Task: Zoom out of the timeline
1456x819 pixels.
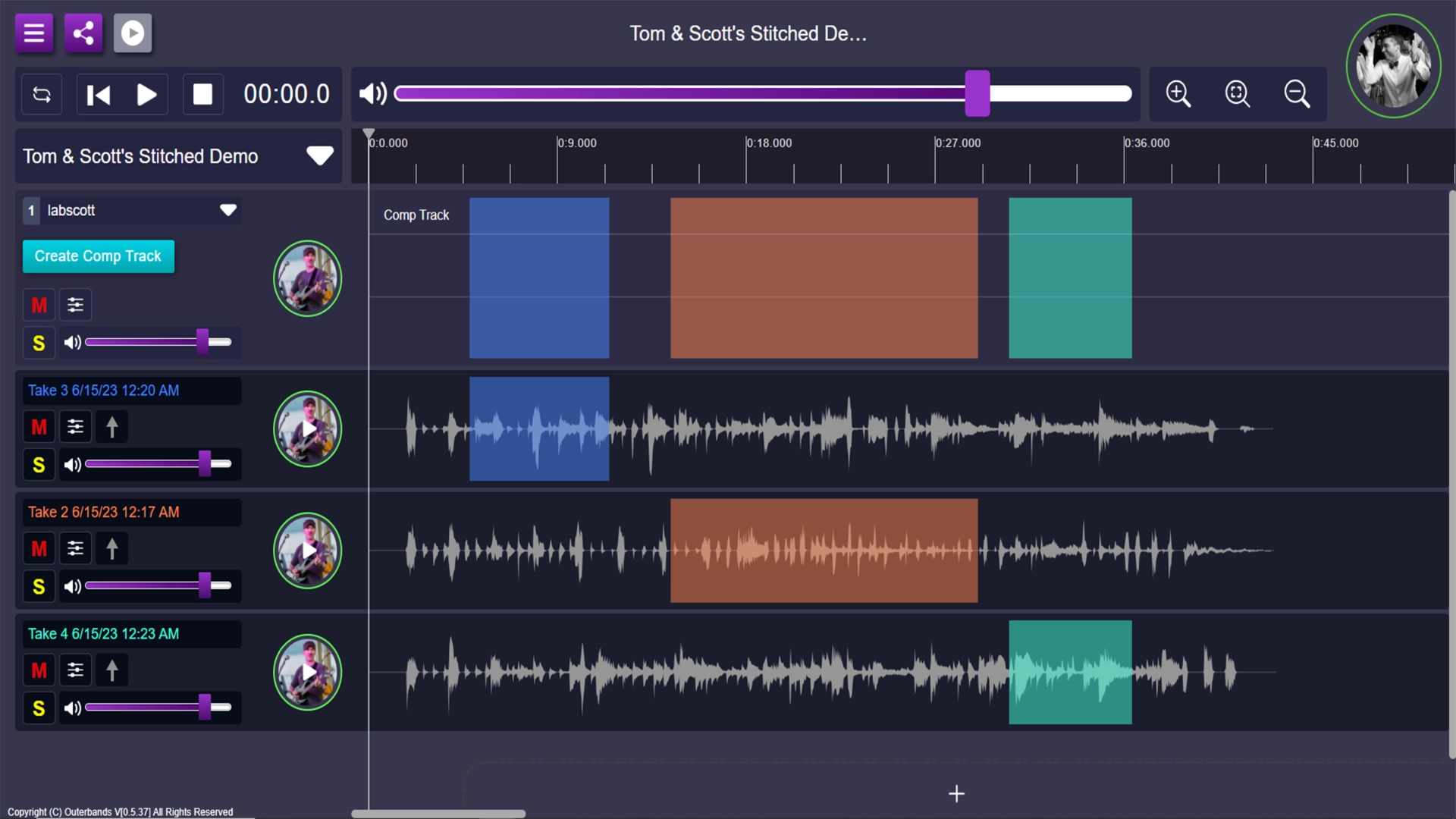Action: click(x=1297, y=94)
